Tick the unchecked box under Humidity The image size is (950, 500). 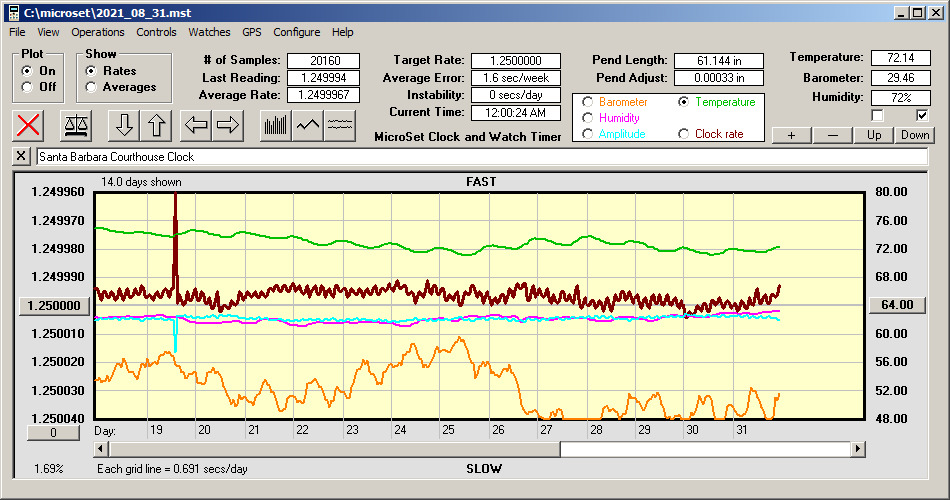click(x=877, y=115)
